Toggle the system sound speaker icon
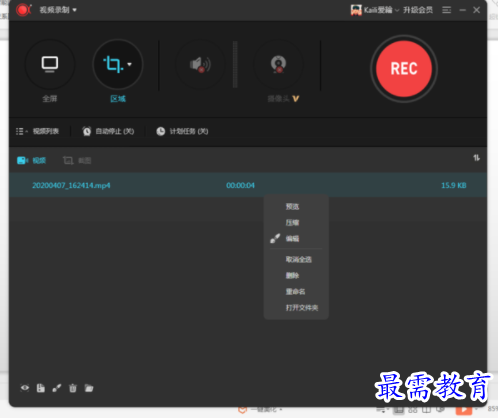499x418 pixels. tap(200, 64)
